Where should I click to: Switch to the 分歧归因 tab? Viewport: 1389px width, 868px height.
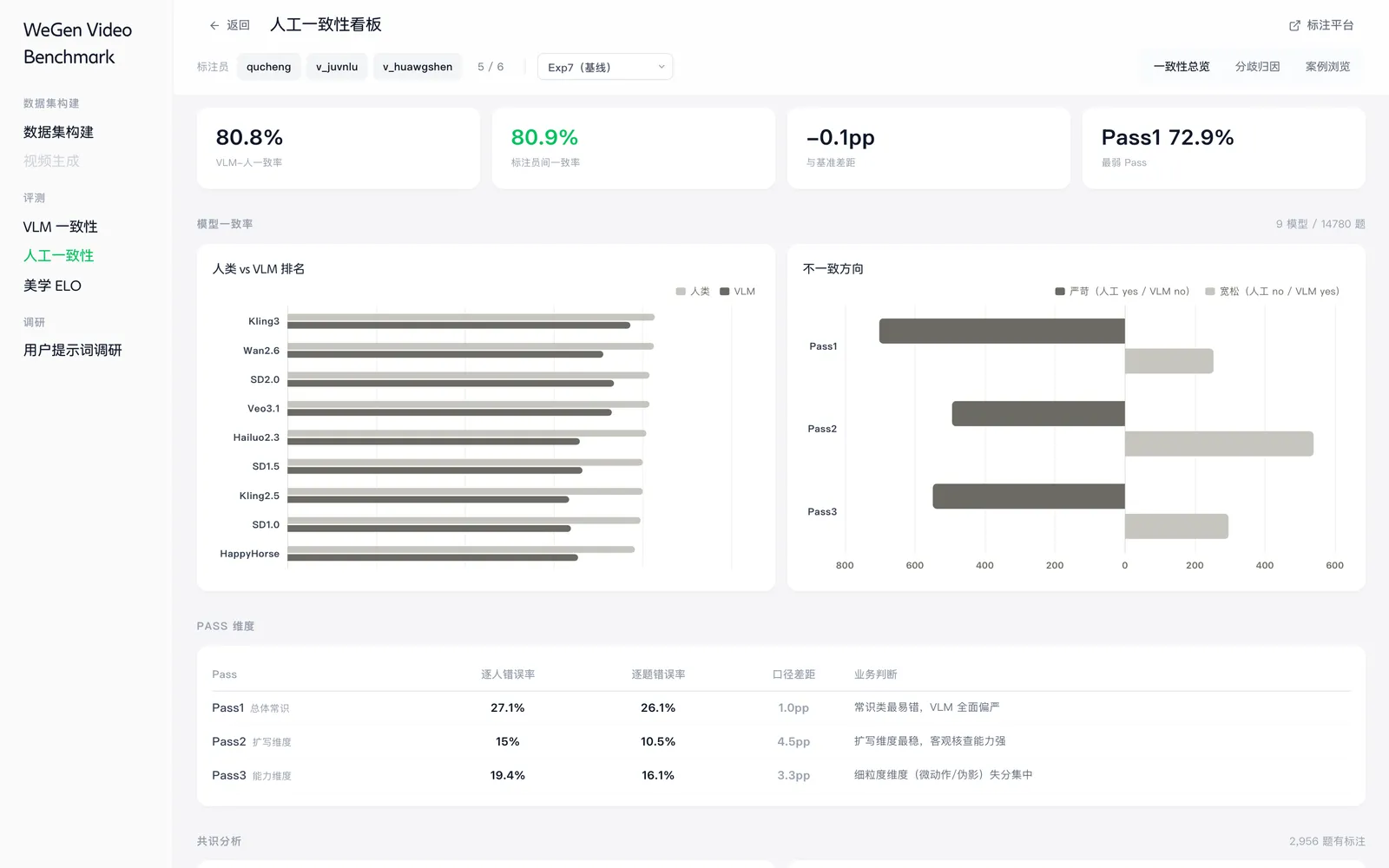(x=1257, y=67)
